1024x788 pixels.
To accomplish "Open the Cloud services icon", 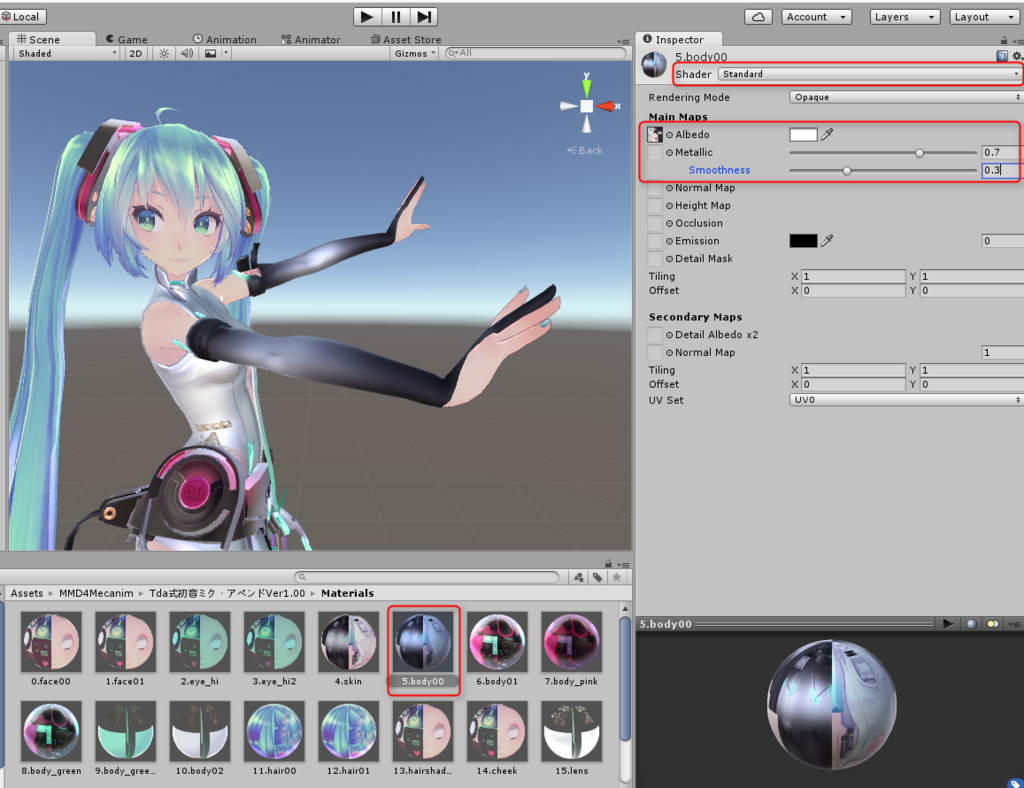I will (x=758, y=17).
